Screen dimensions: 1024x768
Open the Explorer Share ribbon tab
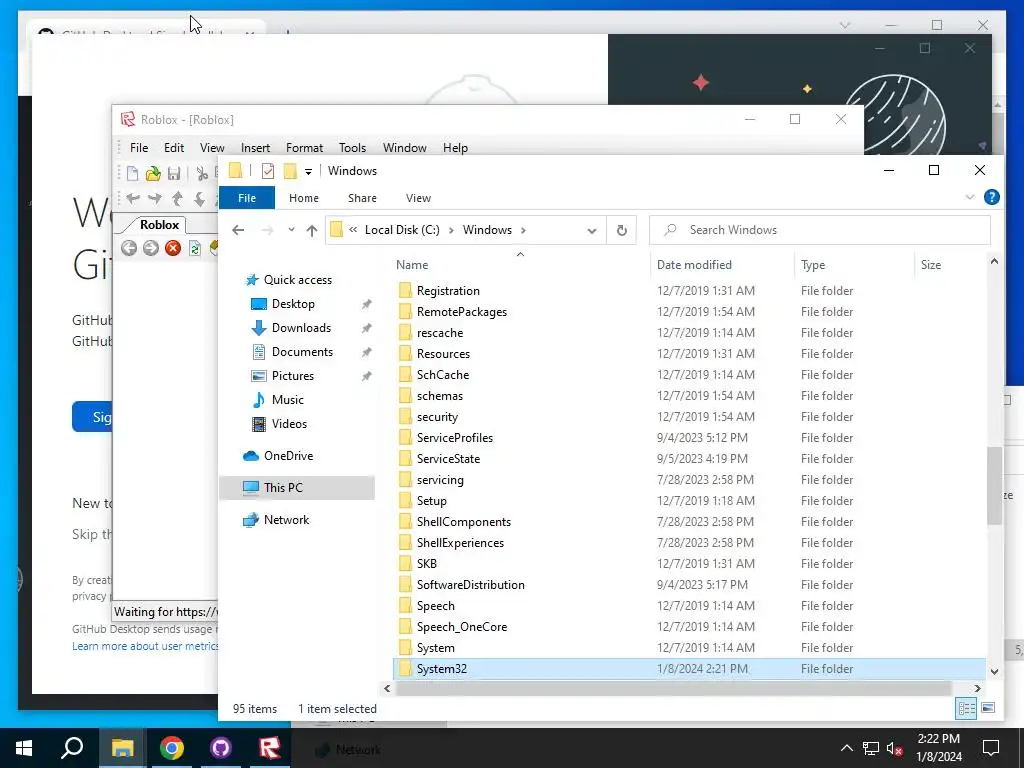tap(362, 198)
